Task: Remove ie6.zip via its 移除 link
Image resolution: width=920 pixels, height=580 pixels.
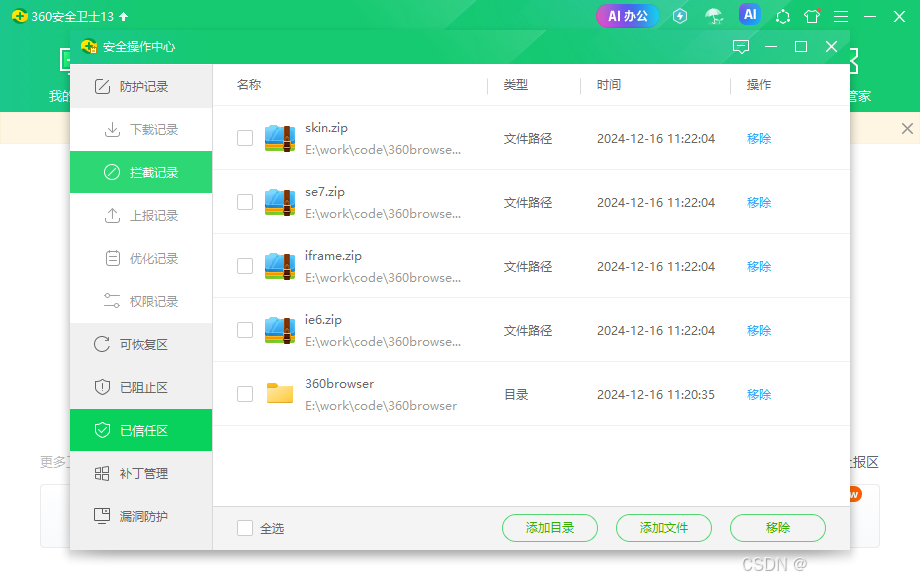Action: 759,331
